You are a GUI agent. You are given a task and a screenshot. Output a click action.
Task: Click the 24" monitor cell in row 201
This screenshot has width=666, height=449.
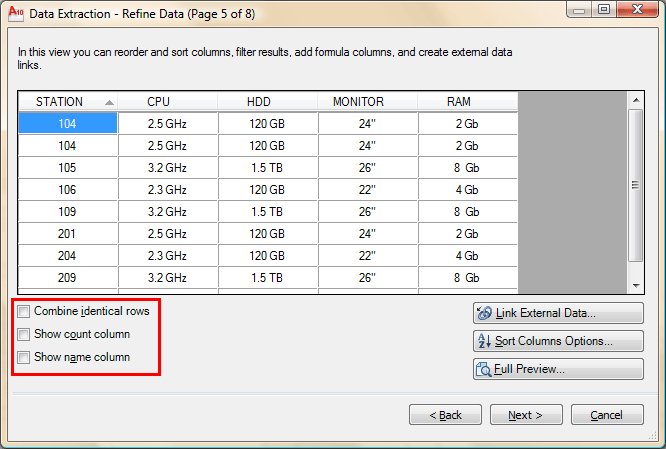367,234
